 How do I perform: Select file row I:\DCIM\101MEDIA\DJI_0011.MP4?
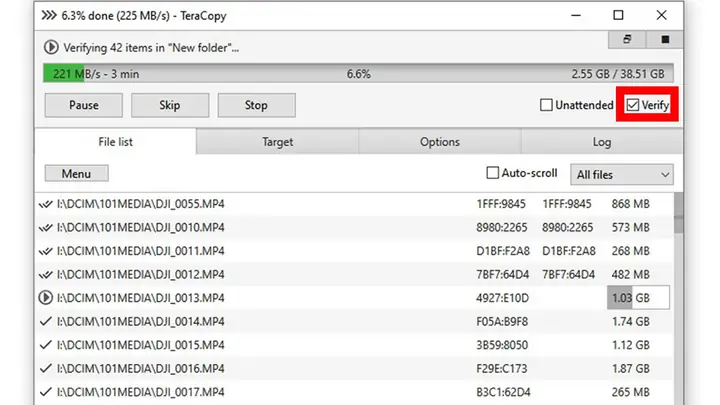click(x=354, y=251)
